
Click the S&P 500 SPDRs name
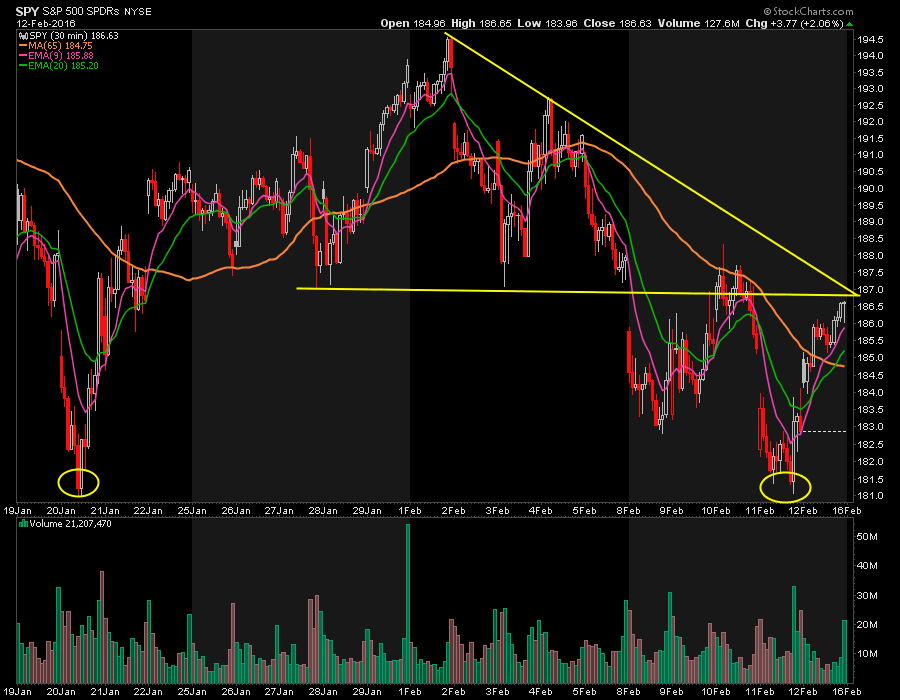pyautogui.click(x=82, y=11)
